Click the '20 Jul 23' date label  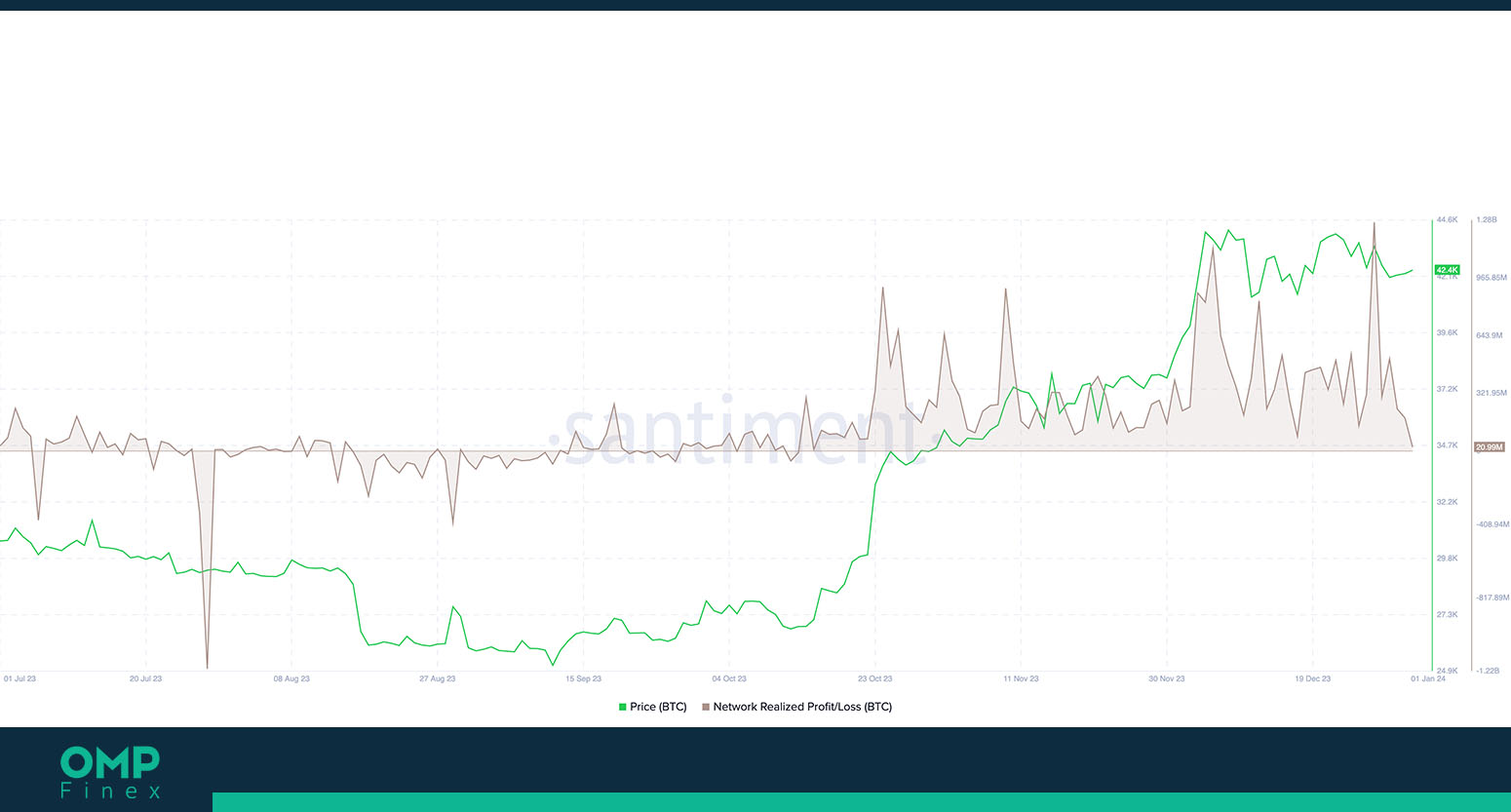click(145, 678)
